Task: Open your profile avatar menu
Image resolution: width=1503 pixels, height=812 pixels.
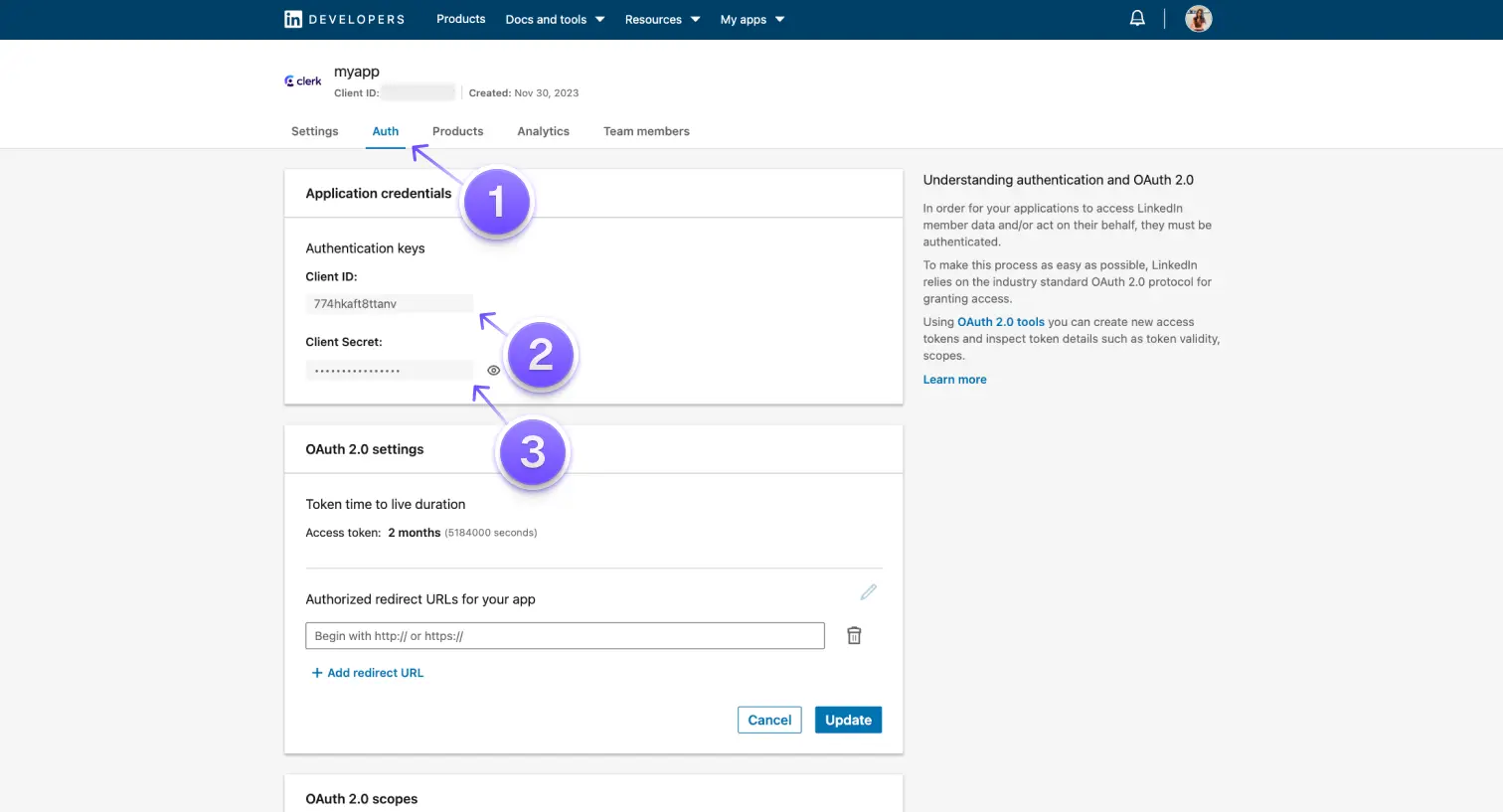Action: [x=1198, y=18]
